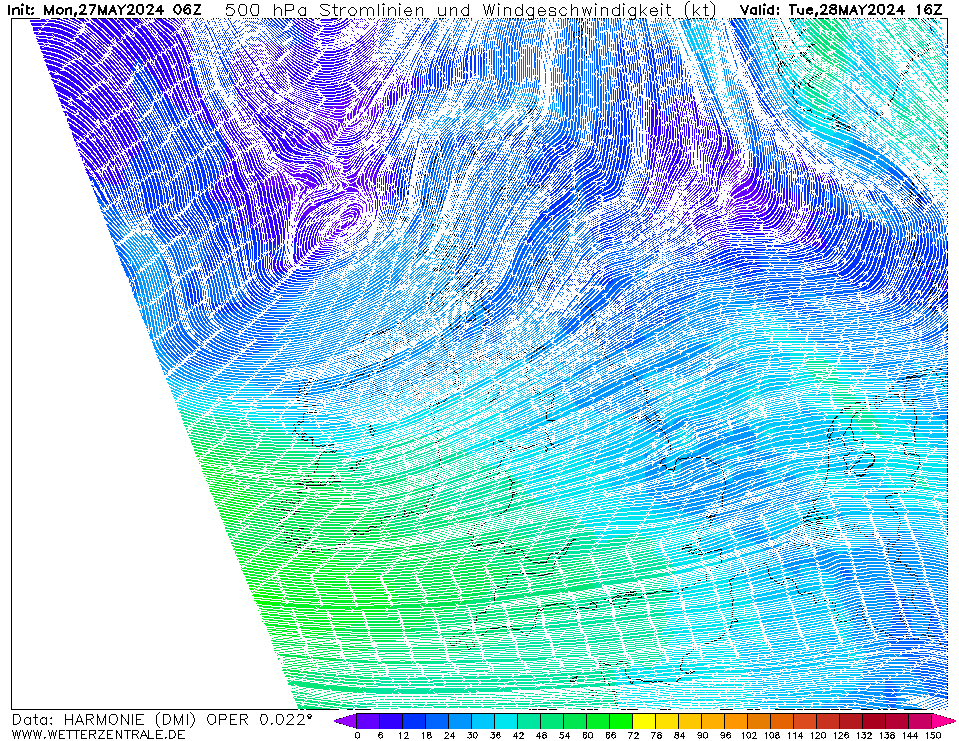Click the dark red legend swatch between 132 and 138

point(875,721)
